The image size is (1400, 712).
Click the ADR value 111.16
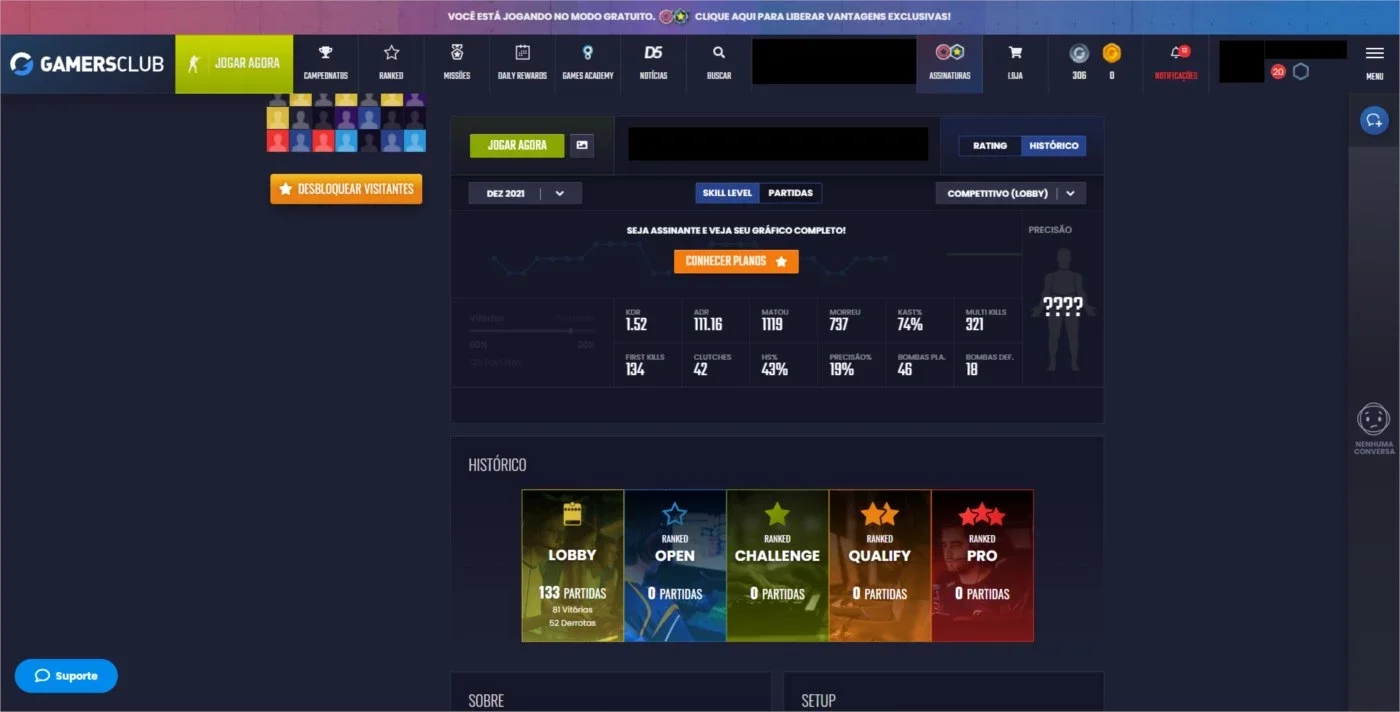click(708, 324)
